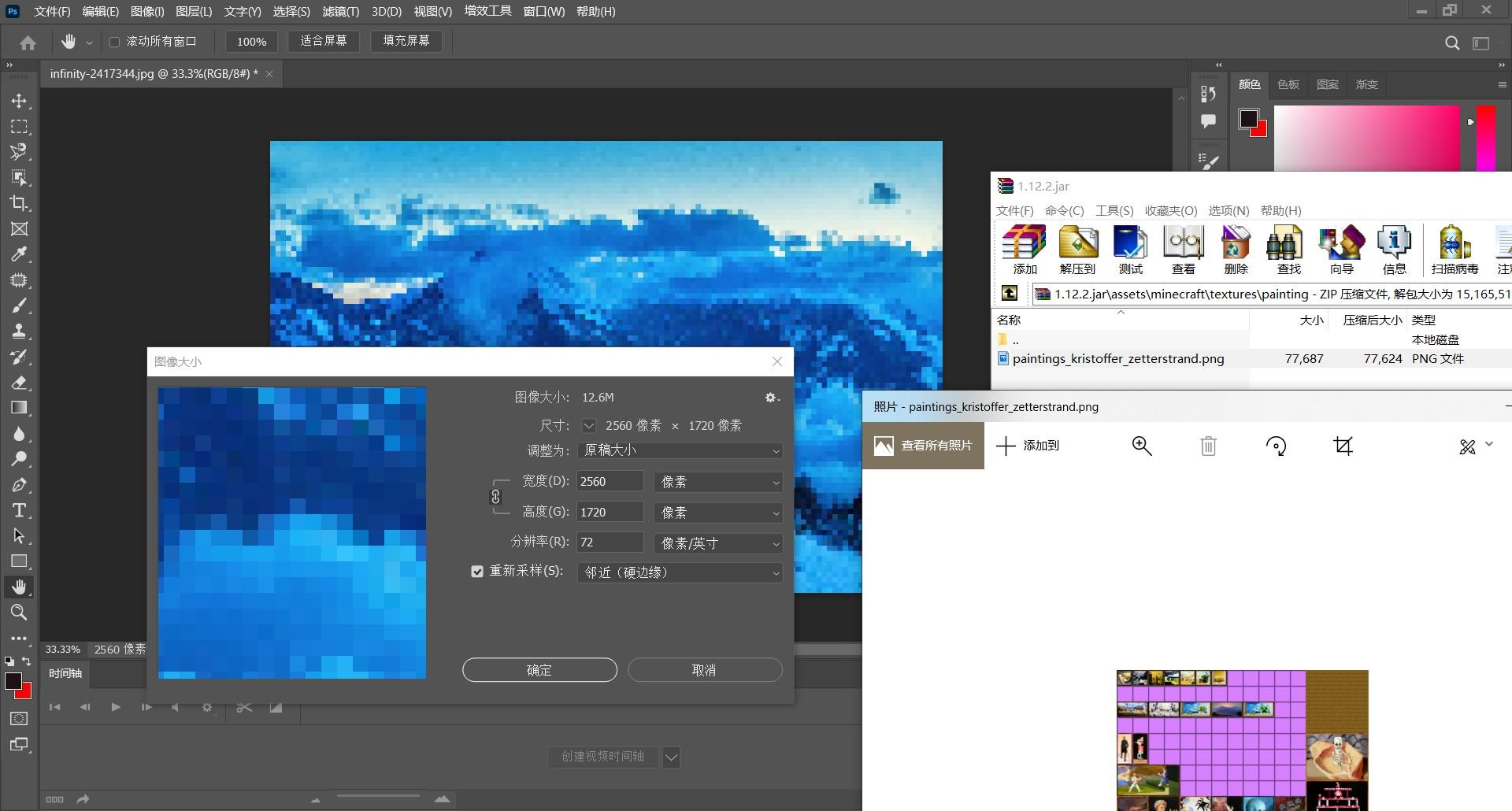Open the resolution unit dropdown
The height and width of the screenshot is (811, 1512).
(x=718, y=543)
